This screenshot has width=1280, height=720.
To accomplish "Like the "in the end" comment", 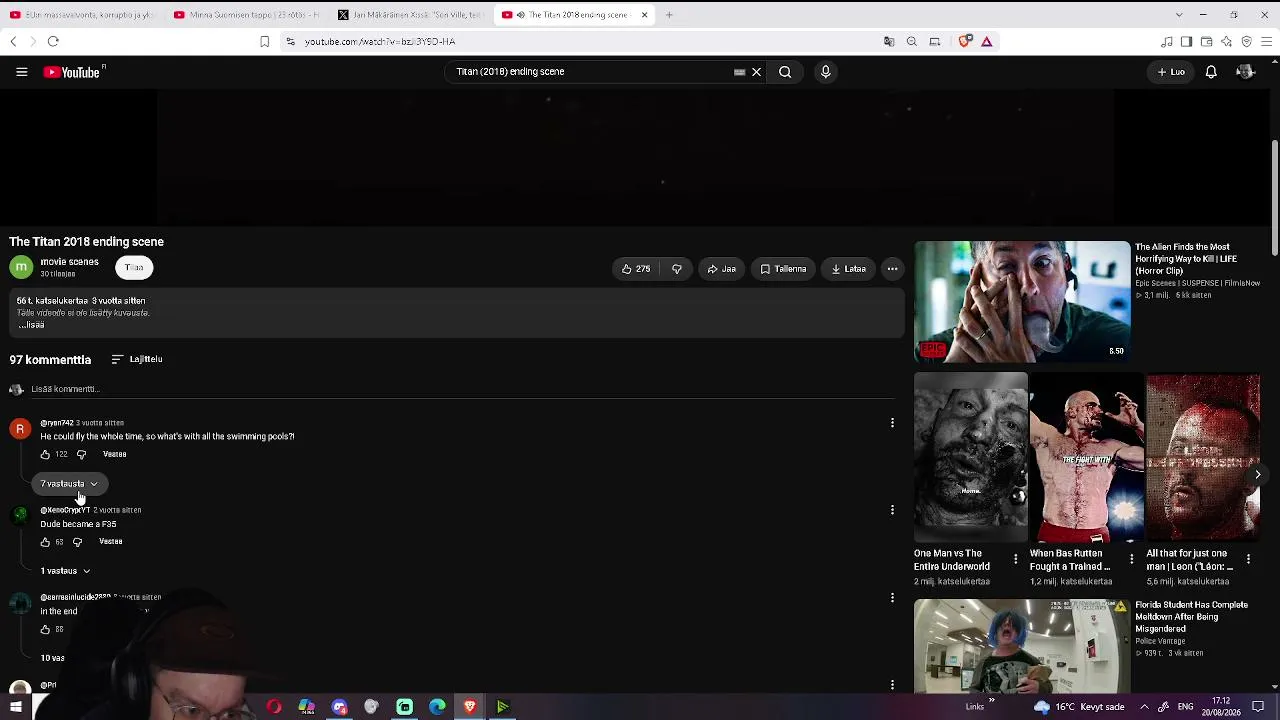I will (45, 630).
